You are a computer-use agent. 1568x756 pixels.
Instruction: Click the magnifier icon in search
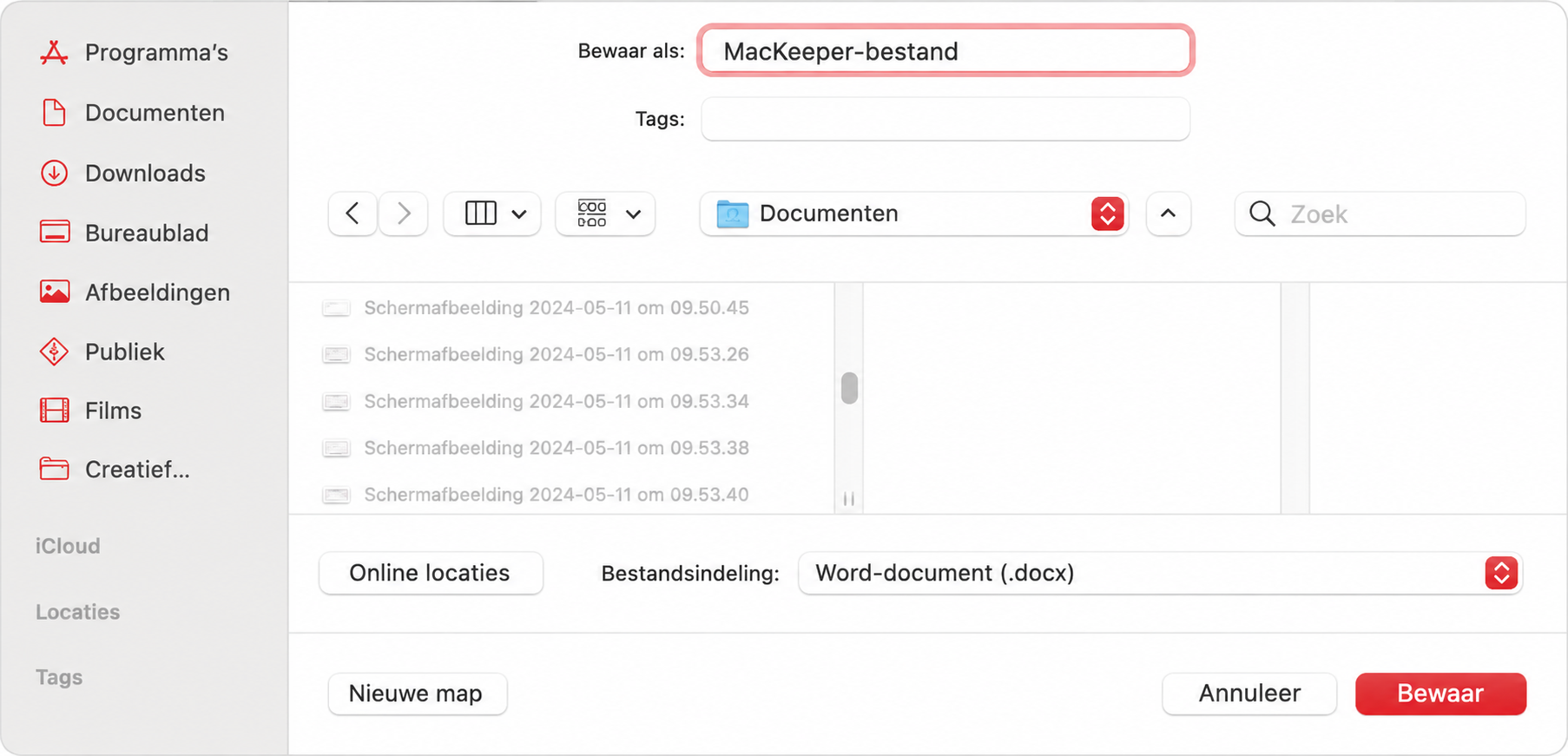(1262, 214)
